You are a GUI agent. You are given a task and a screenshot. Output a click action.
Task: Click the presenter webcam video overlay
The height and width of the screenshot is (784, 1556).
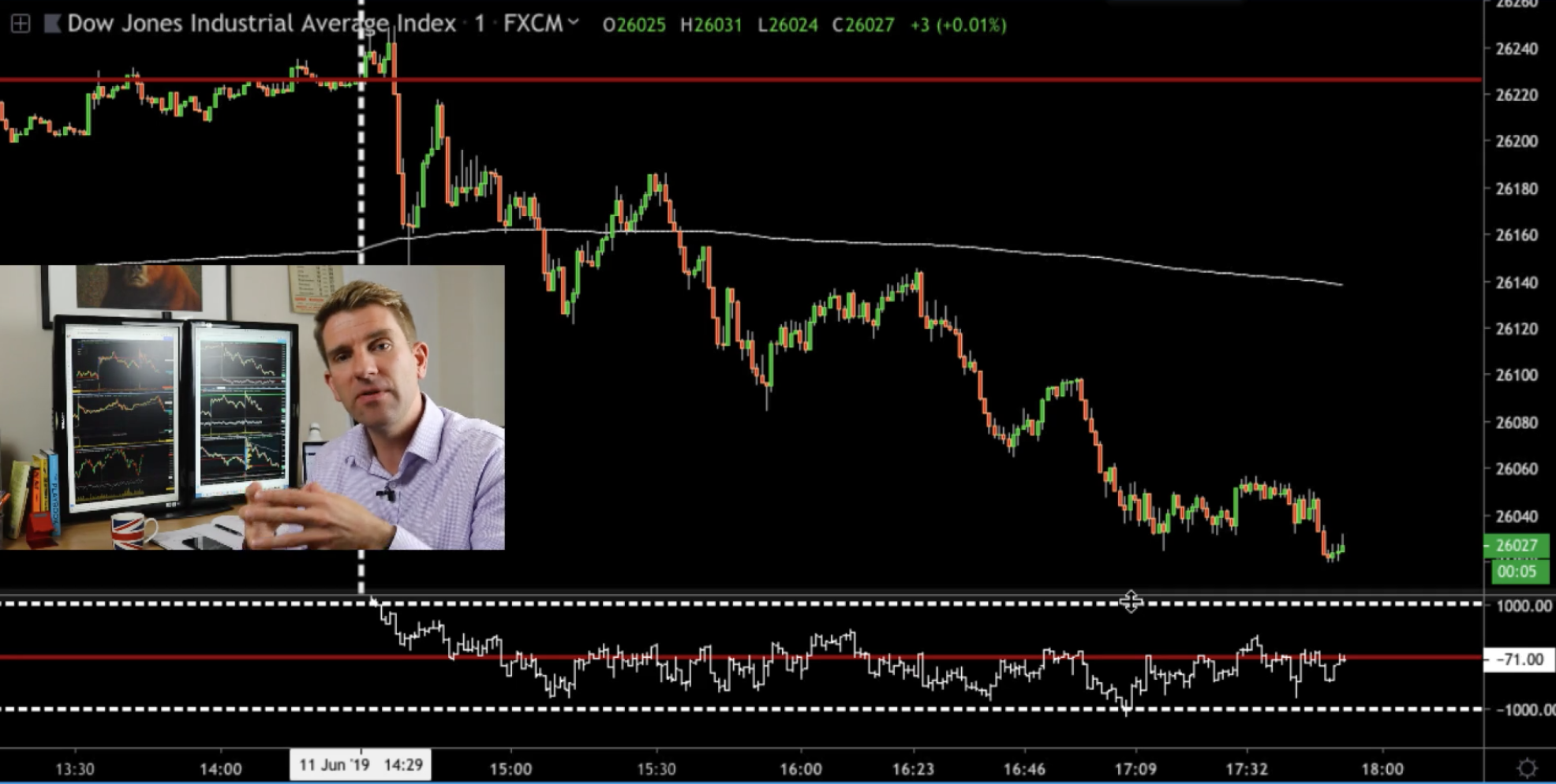point(252,407)
